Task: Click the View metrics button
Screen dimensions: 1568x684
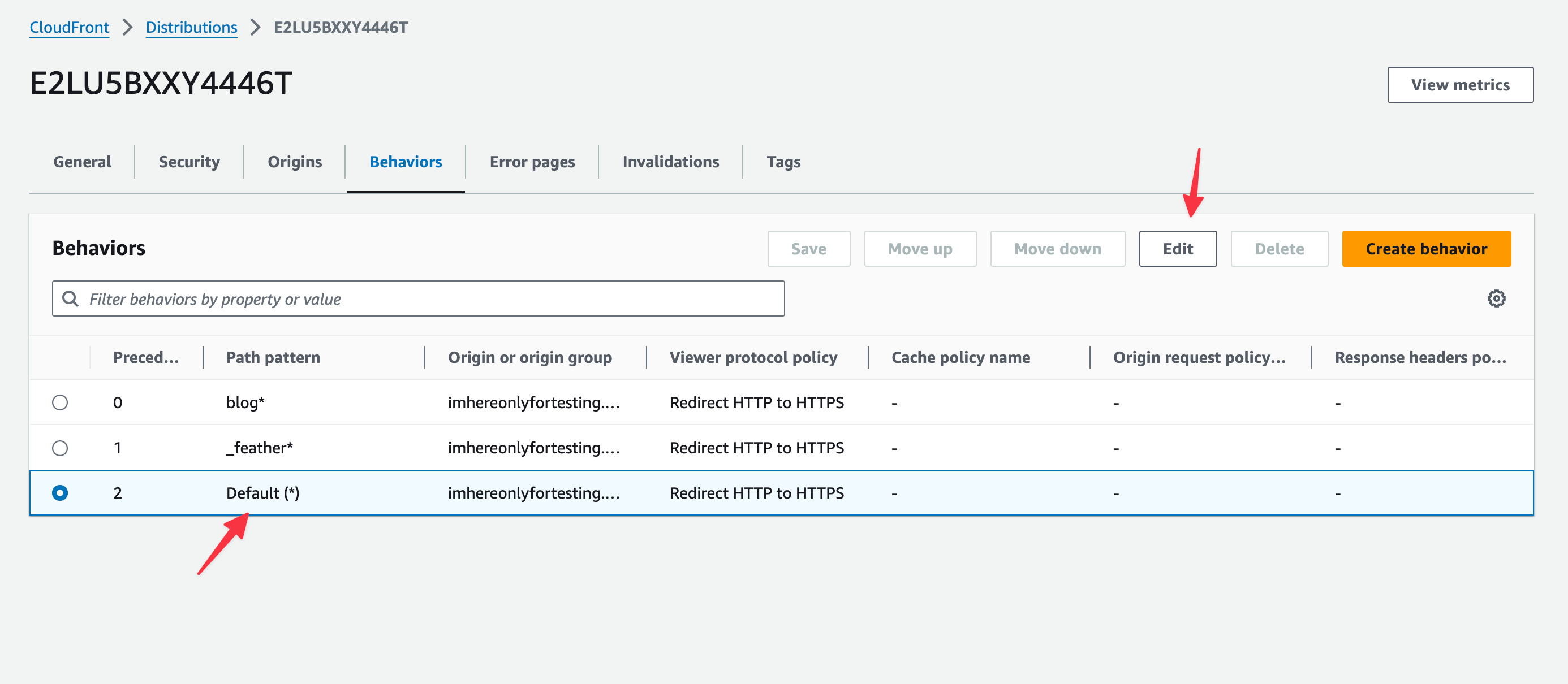Action: coord(1459,85)
